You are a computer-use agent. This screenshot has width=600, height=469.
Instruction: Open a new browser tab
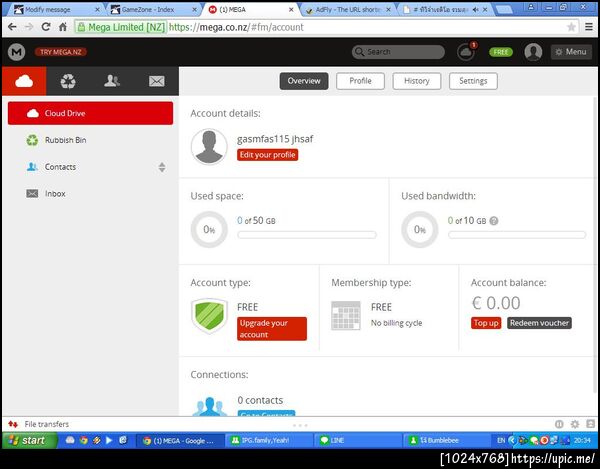[504, 10]
